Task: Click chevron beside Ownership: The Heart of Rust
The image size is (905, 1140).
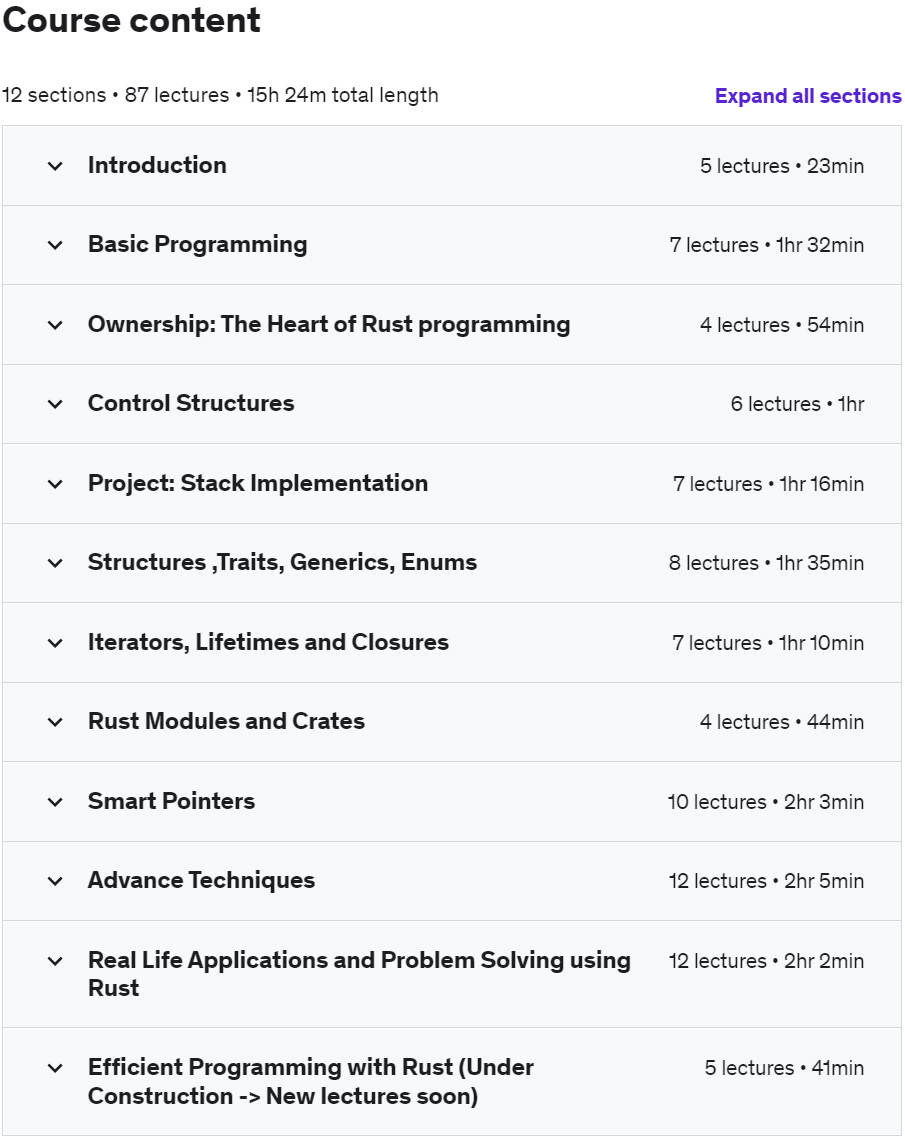Action: pos(55,325)
